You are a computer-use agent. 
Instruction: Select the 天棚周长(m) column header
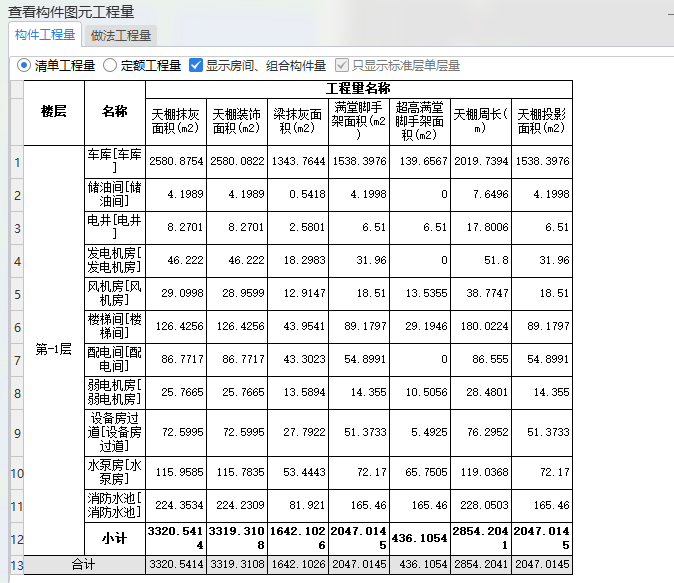tap(481, 122)
